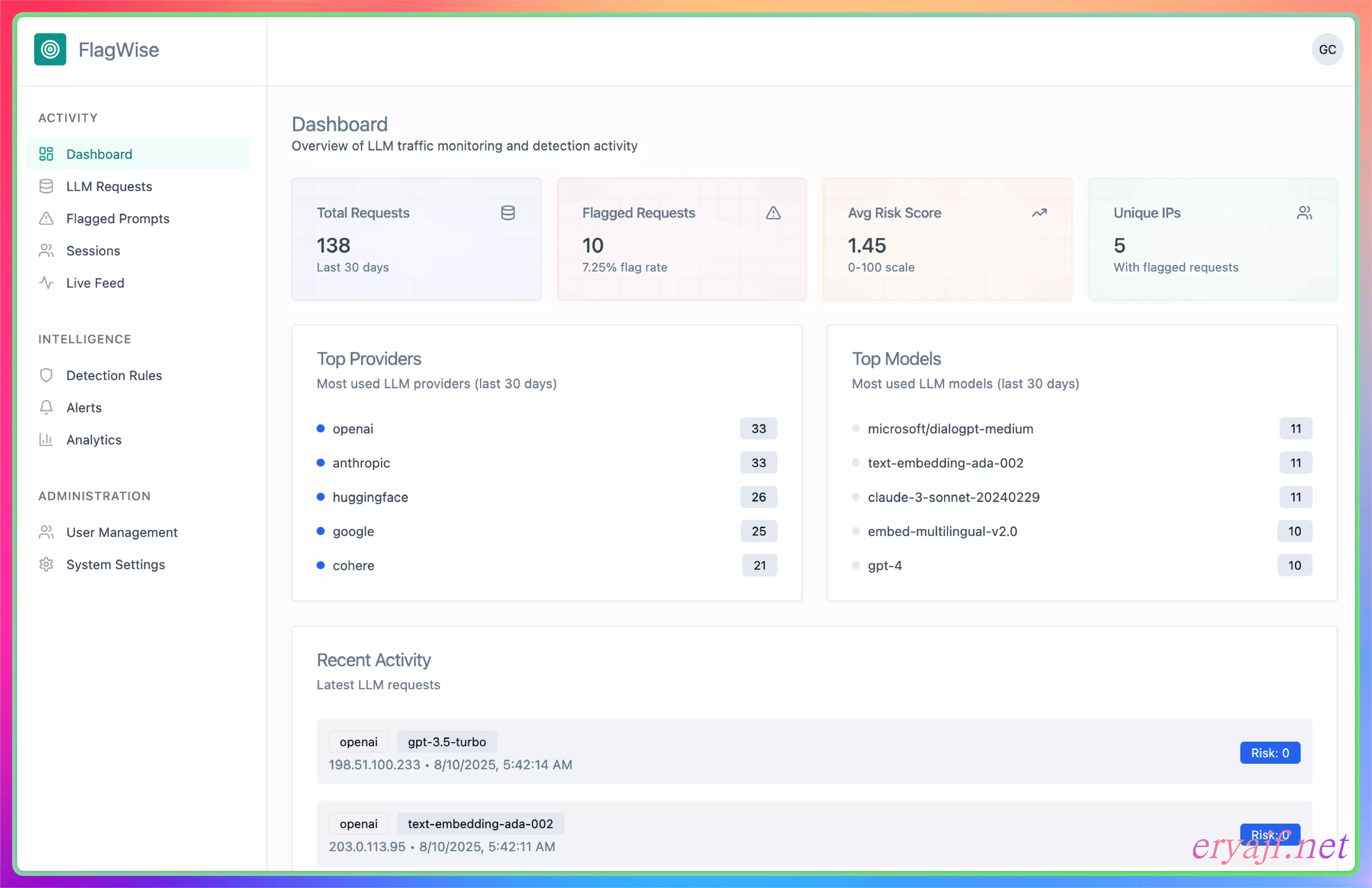Image resolution: width=1372 pixels, height=888 pixels.
Task: Click the Total Requests value 138
Action: click(x=334, y=246)
